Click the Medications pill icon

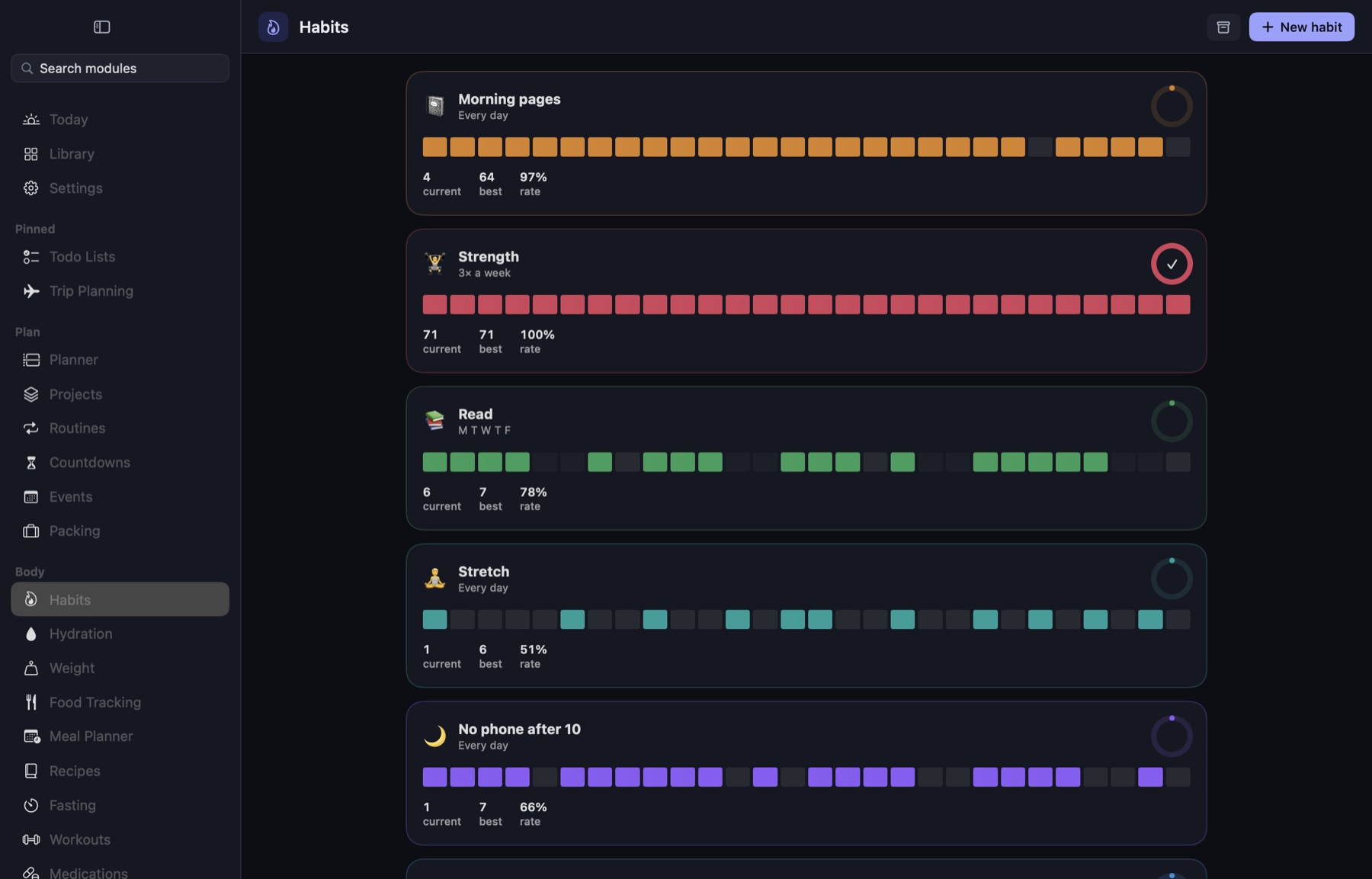(30, 873)
